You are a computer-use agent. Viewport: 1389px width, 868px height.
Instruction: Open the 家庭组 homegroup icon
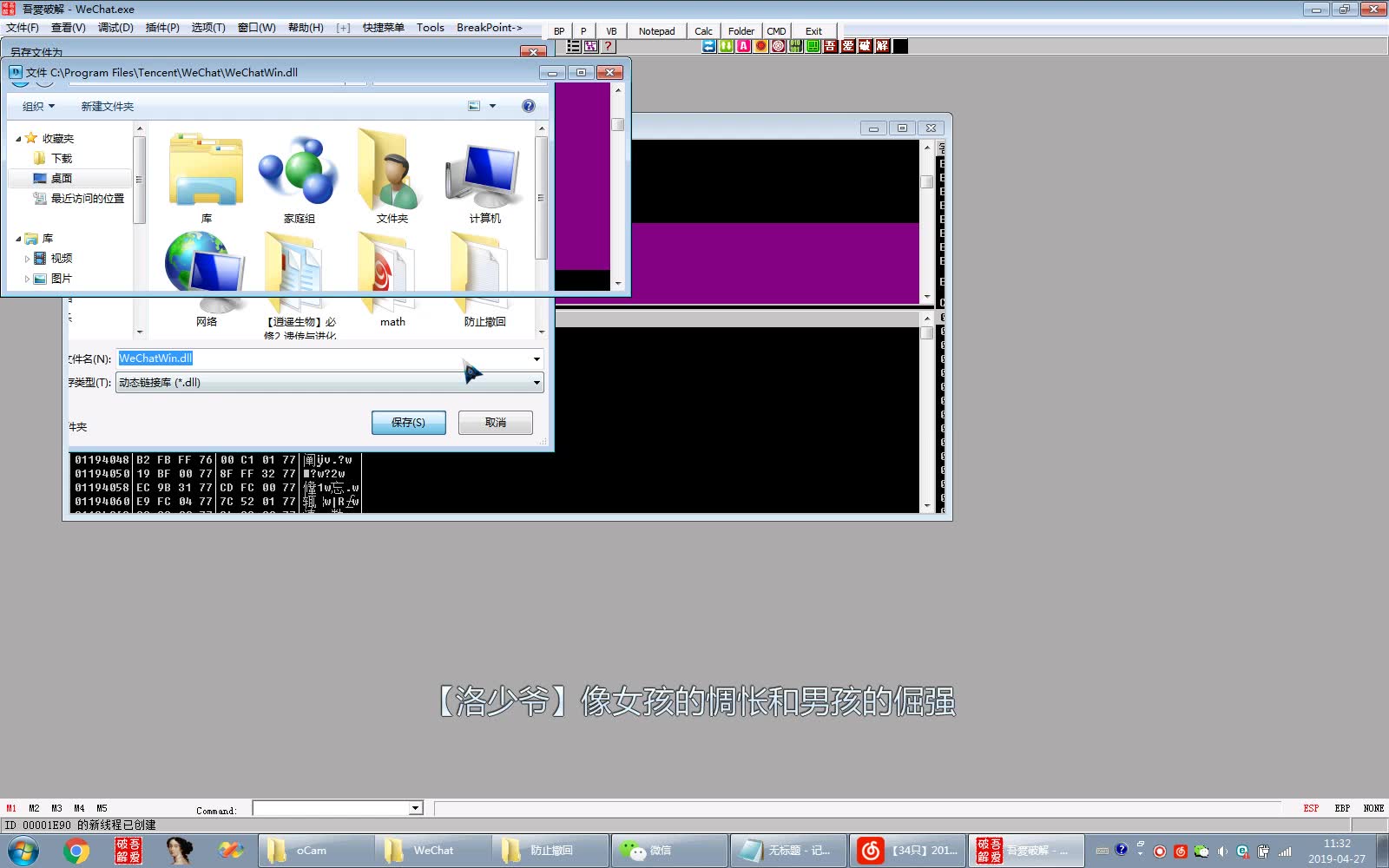click(x=300, y=178)
